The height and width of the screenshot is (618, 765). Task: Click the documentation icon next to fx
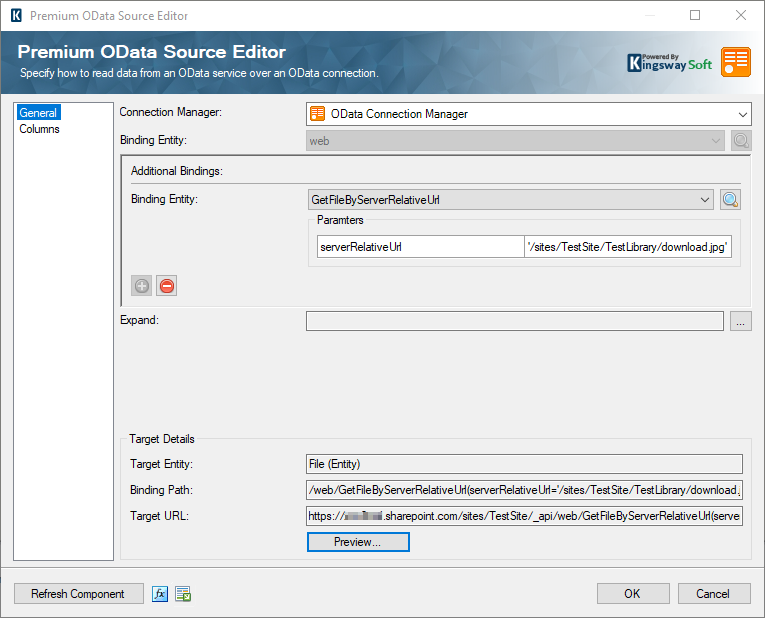[x=182, y=594]
